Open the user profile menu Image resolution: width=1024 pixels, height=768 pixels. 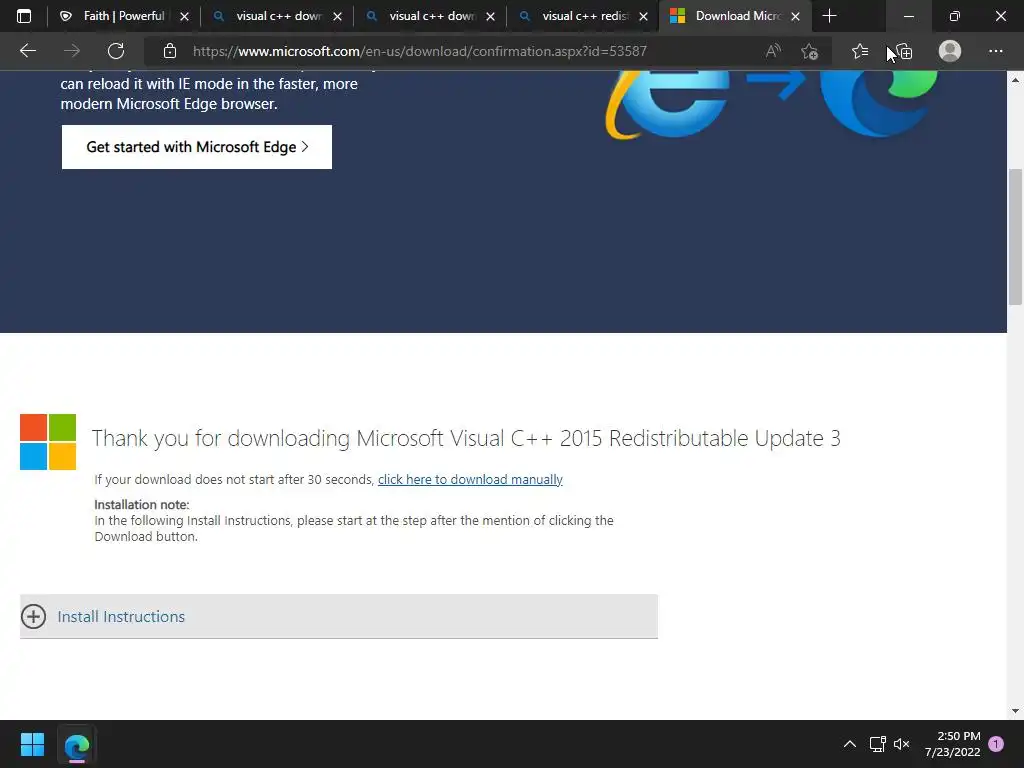950,51
